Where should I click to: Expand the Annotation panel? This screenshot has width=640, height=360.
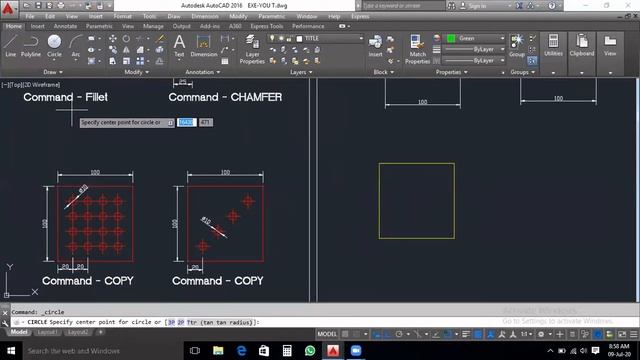(203, 72)
